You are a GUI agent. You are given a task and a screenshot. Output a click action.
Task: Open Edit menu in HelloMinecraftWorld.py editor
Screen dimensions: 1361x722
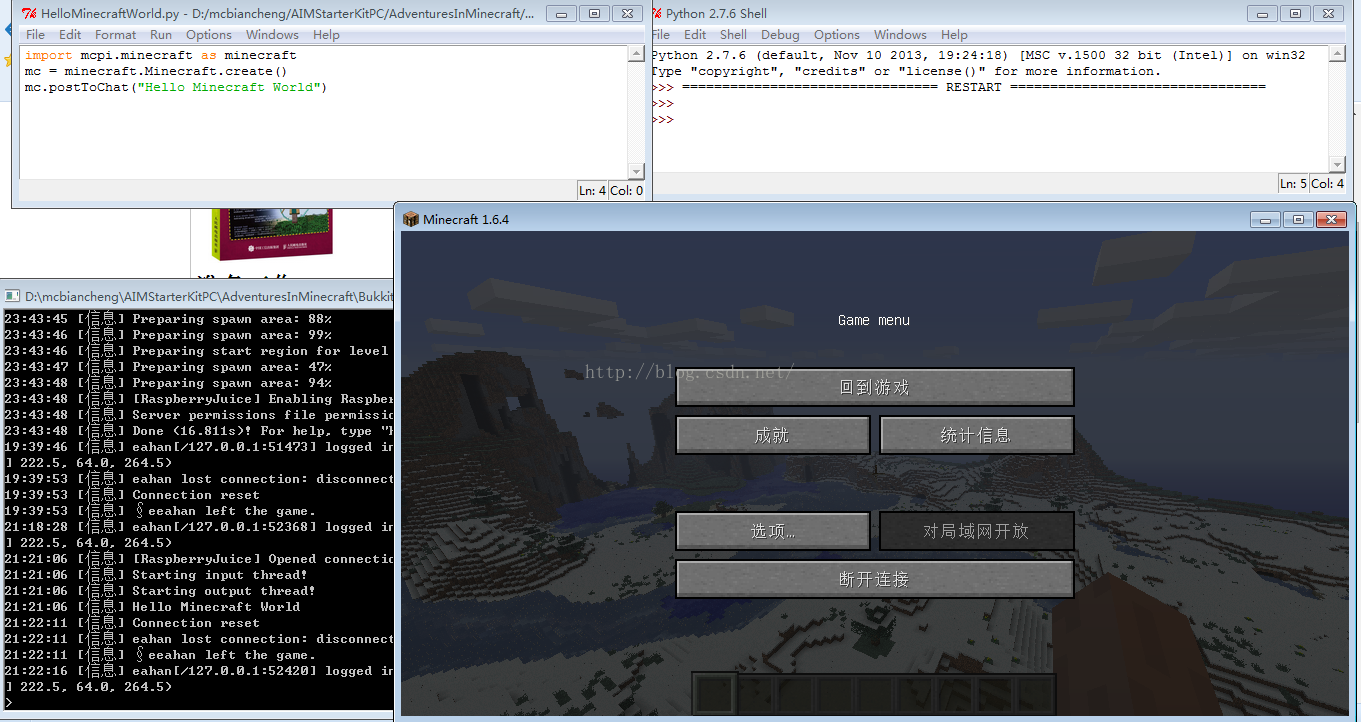[70, 34]
